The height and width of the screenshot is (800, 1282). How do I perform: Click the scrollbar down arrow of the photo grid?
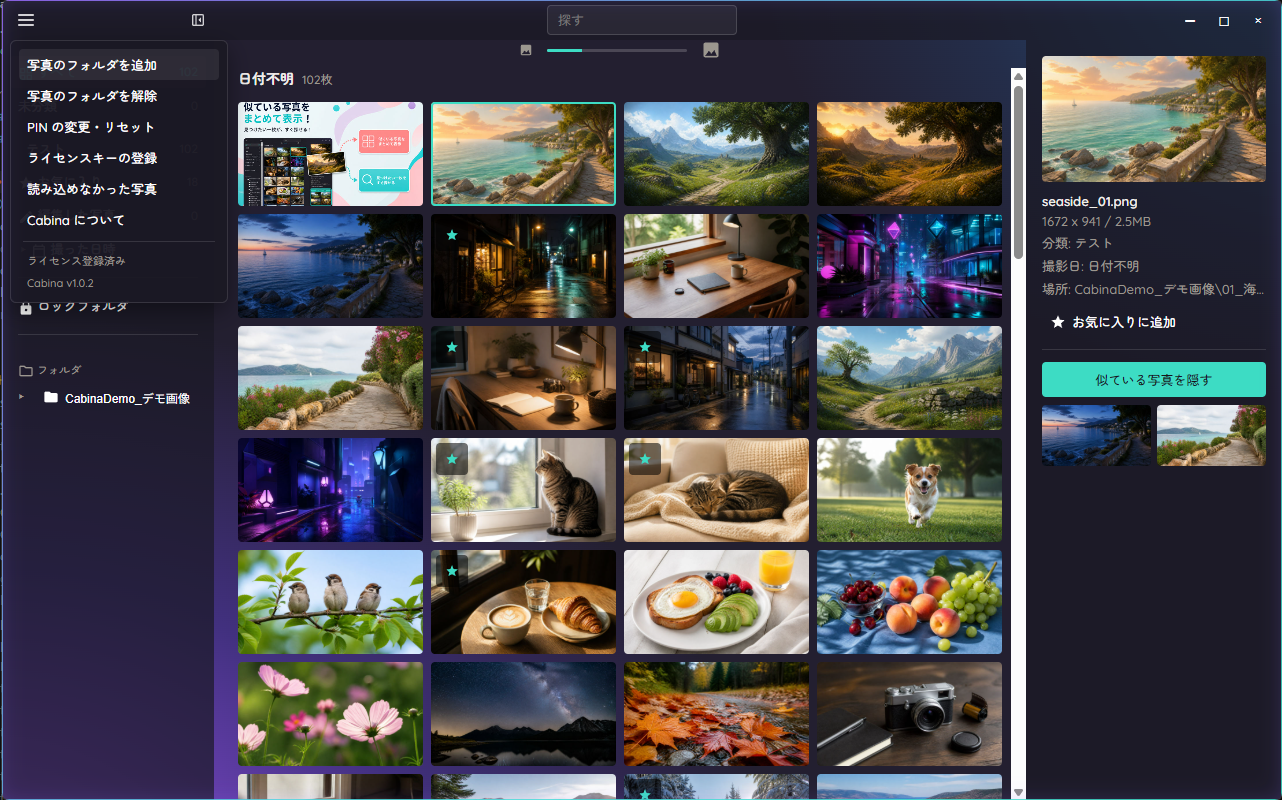1018,792
